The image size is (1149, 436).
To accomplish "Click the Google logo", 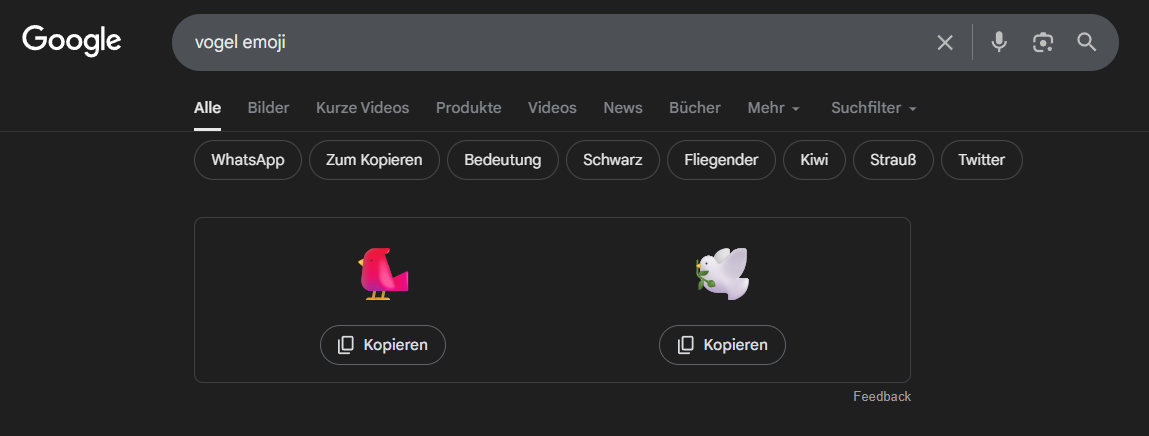I will (x=72, y=41).
